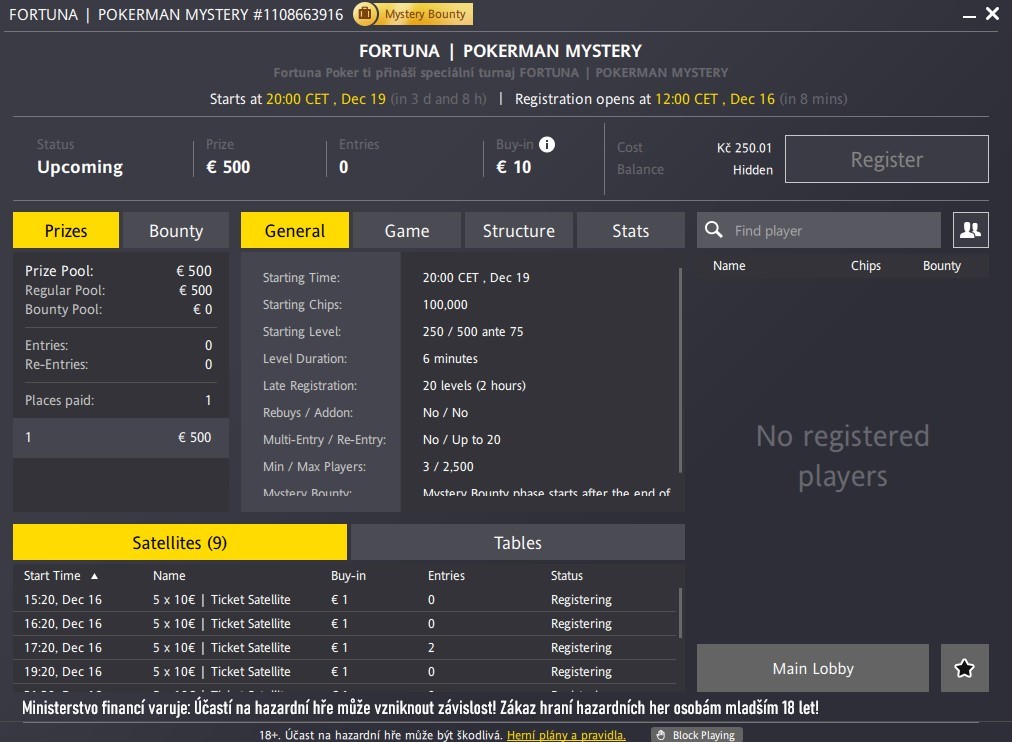Click the Mystery Bounty chest icon
This screenshot has width=1012, height=742.
point(365,14)
